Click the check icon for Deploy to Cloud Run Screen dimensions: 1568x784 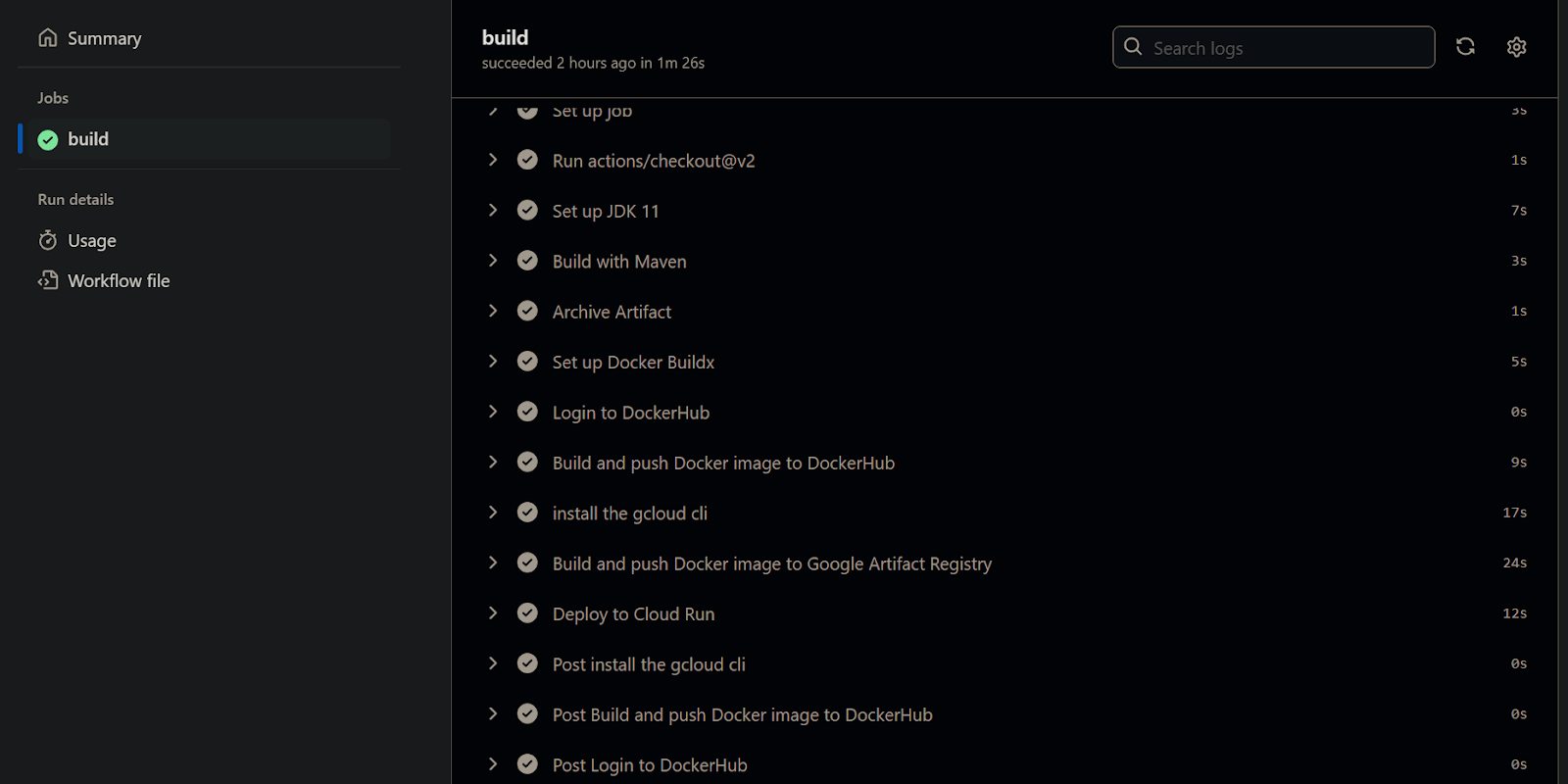(527, 613)
